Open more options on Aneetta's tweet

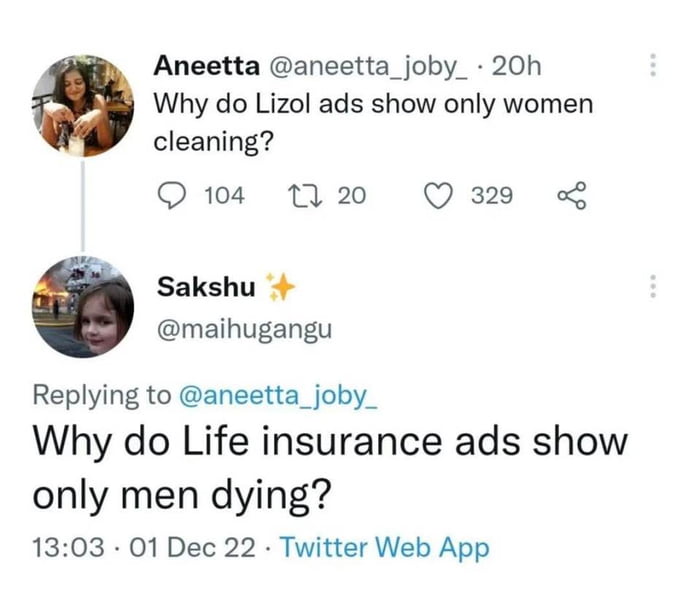(652, 66)
